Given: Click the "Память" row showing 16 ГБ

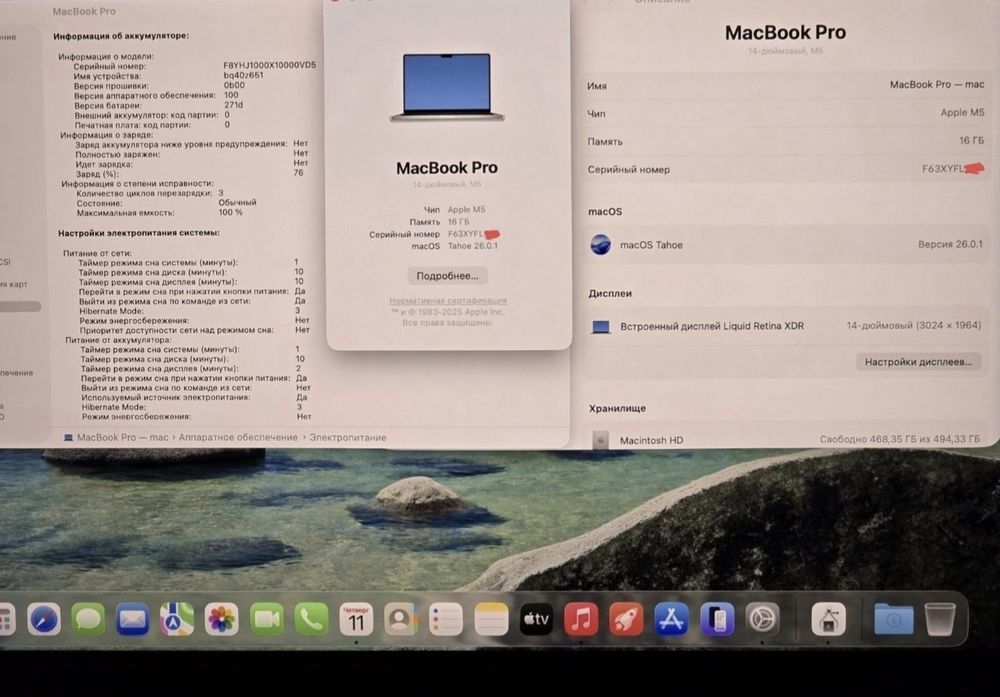Looking at the screenshot, I should (x=785, y=141).
